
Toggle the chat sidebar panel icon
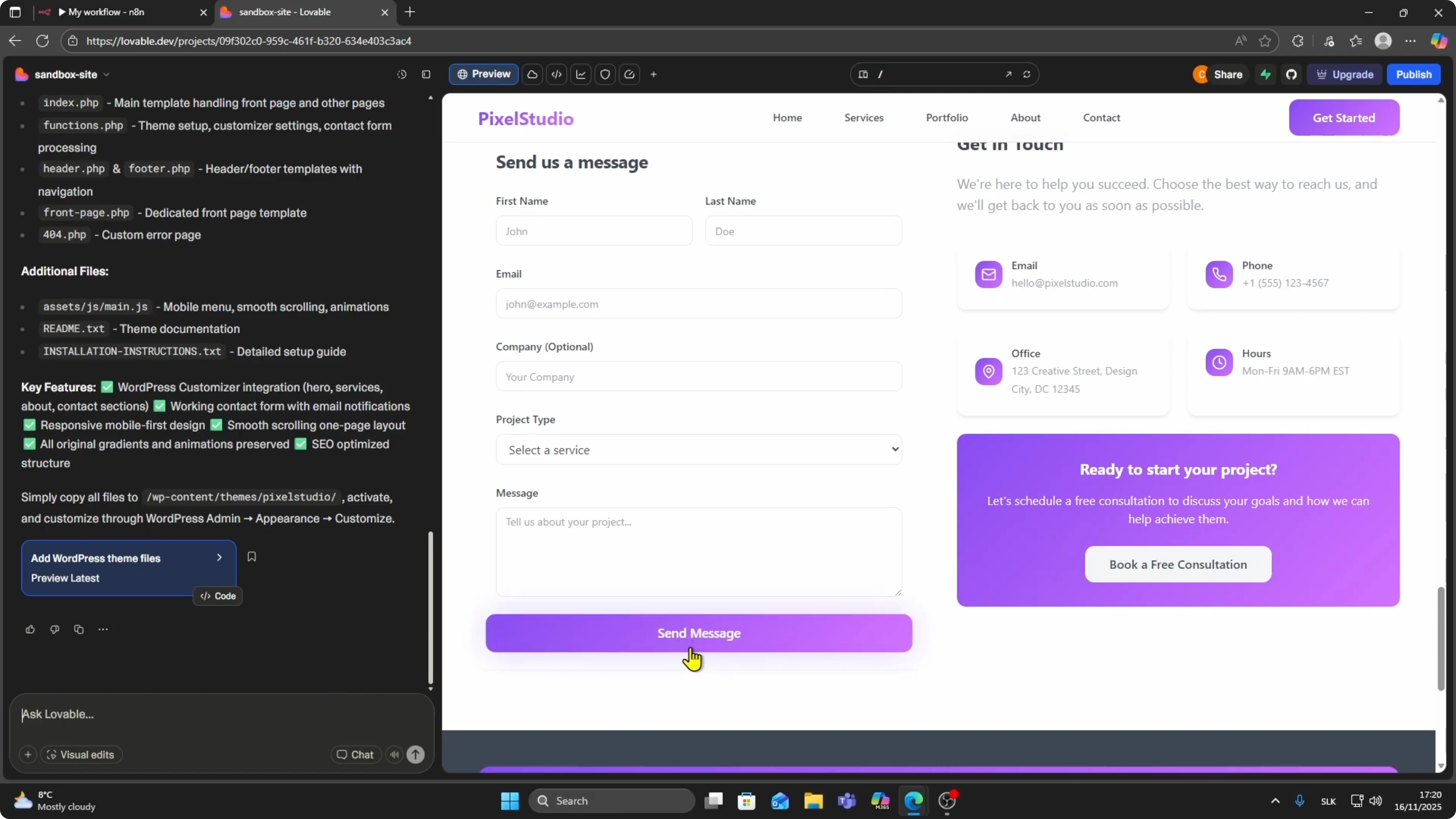point(426,75)
